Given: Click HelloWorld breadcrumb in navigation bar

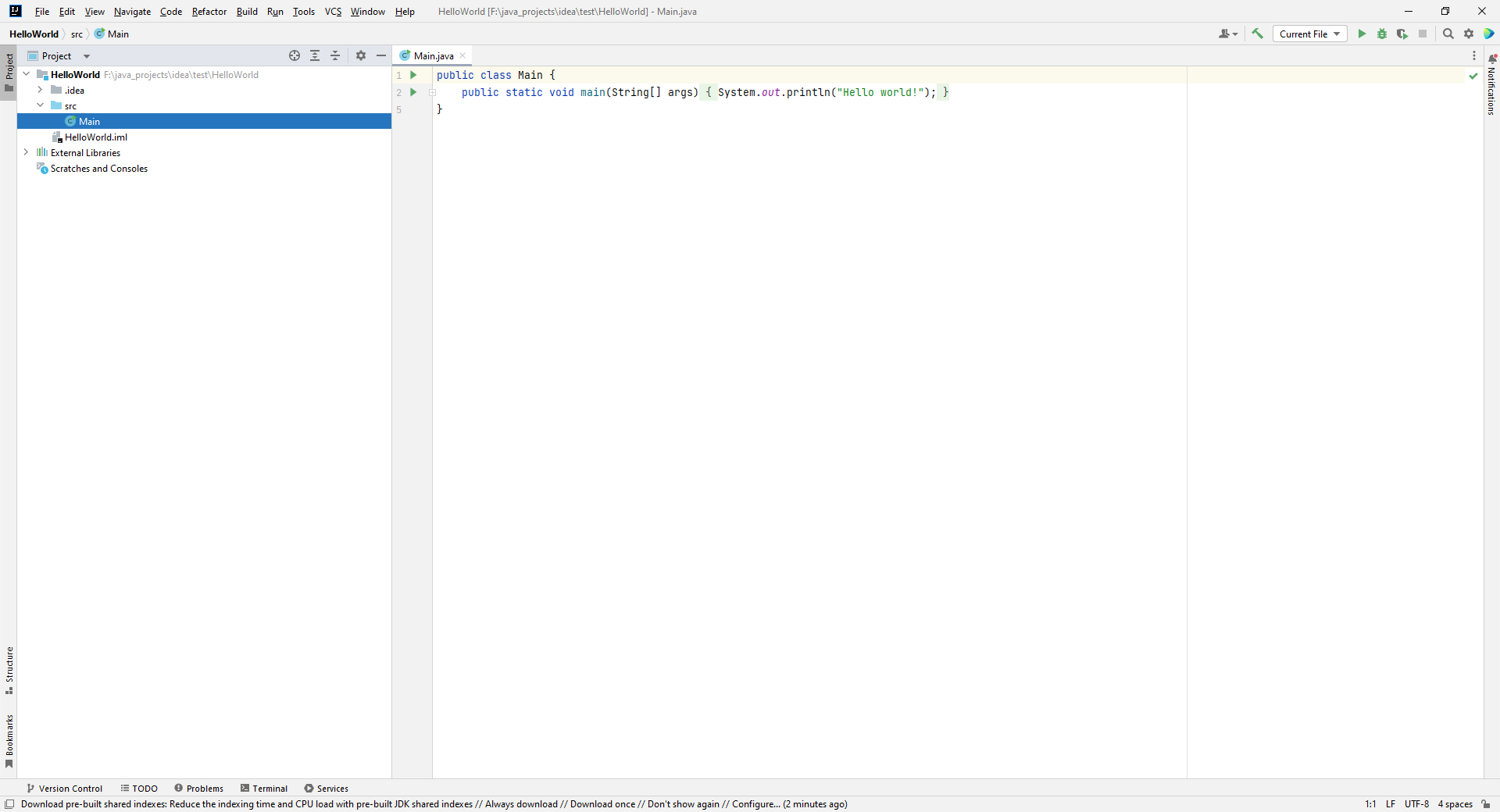Looking at the screenshot, I should pos(34,34).
